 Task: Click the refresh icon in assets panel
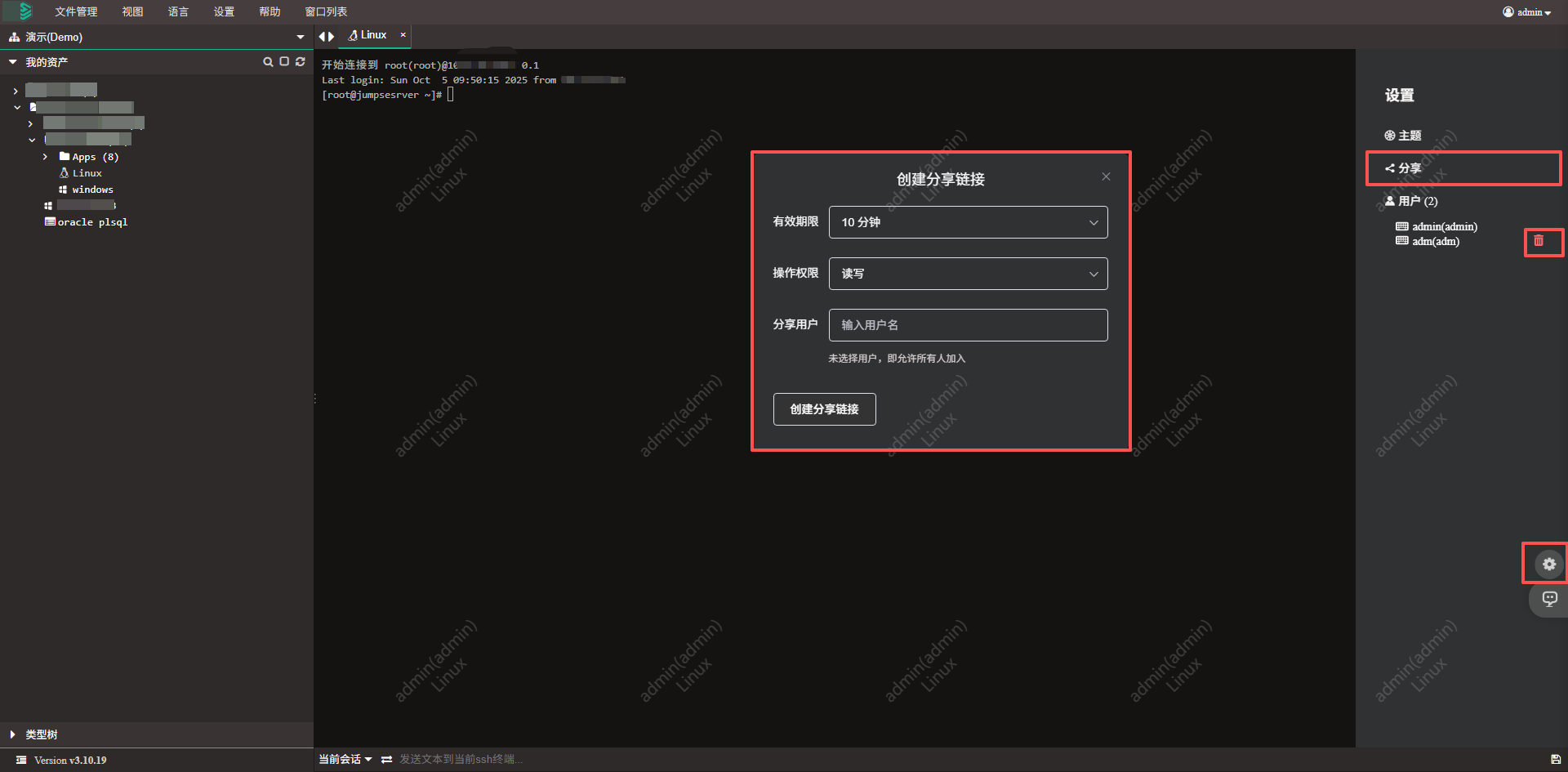(301, 62)
